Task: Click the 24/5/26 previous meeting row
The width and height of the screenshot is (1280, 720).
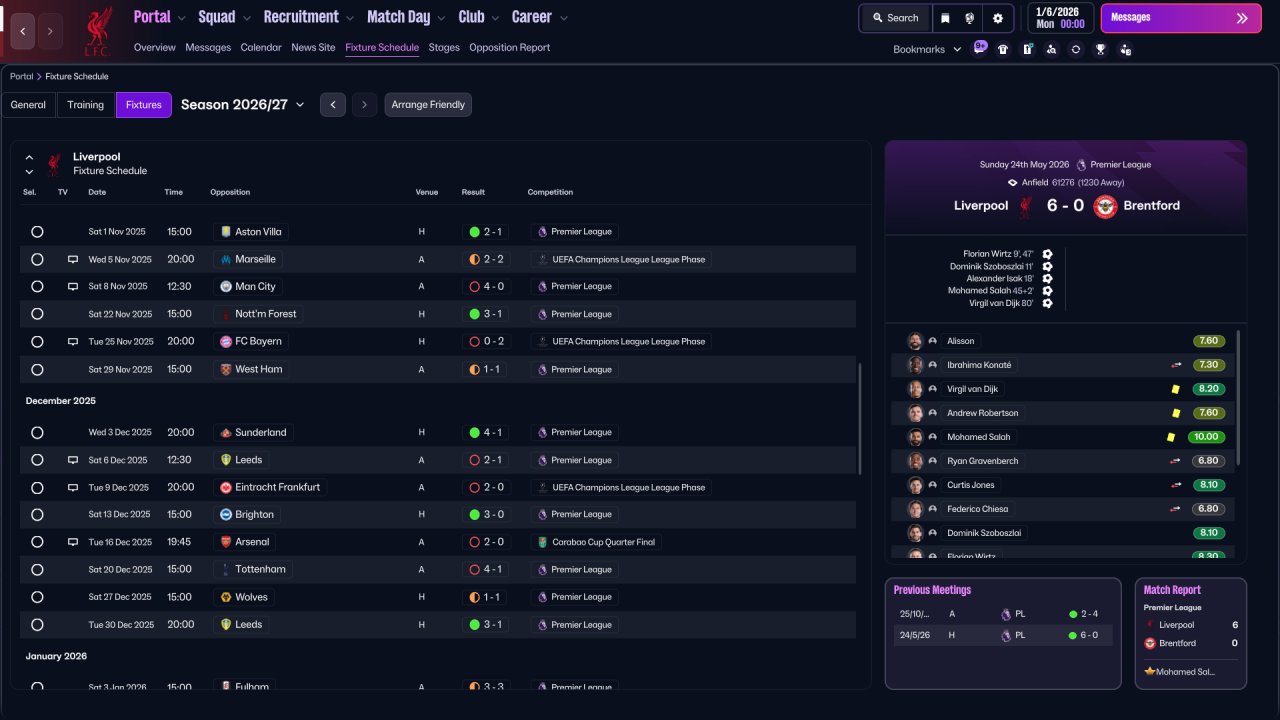Action: point(1003,635)
